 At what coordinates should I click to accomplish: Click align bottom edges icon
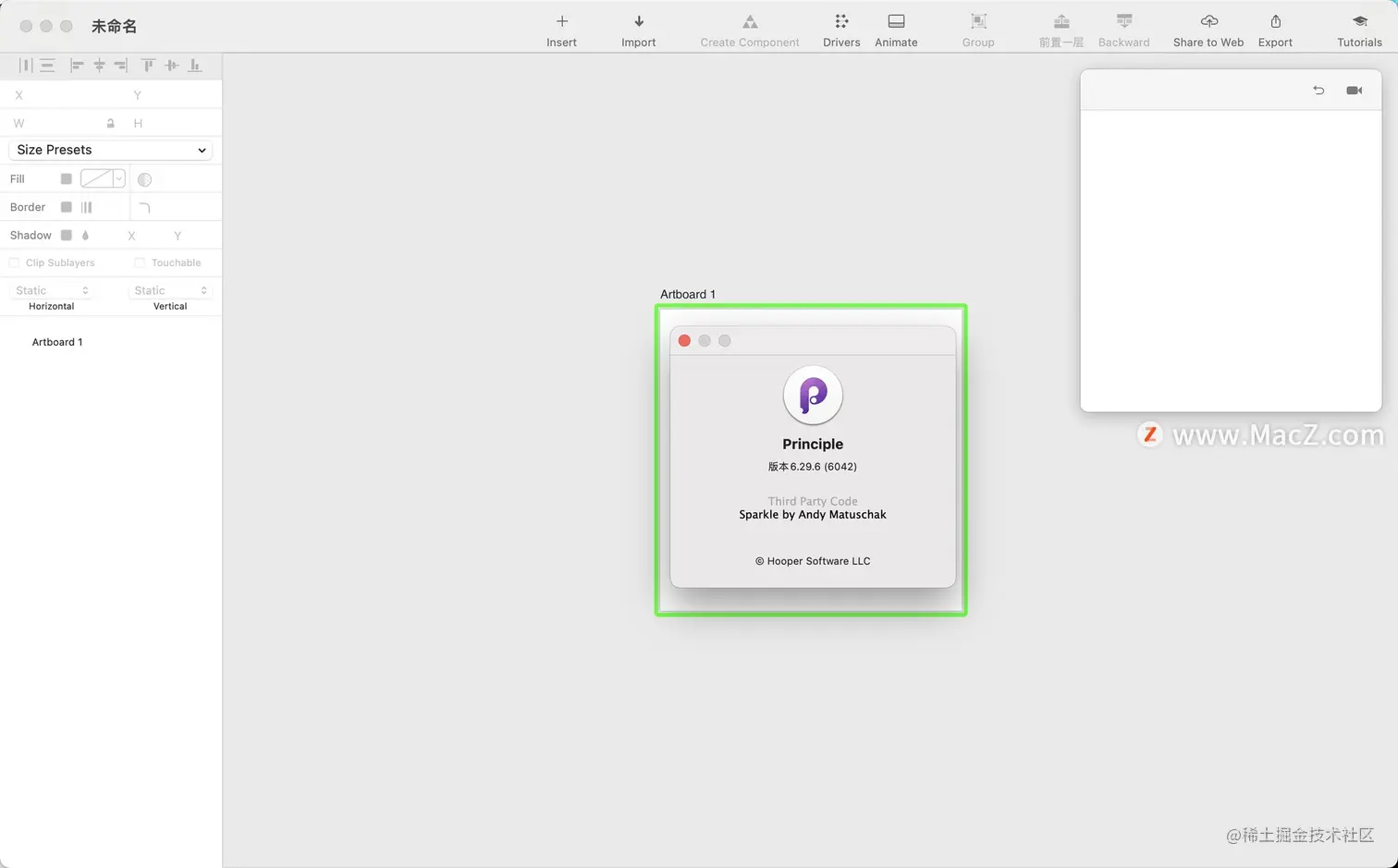click(194, 65)
